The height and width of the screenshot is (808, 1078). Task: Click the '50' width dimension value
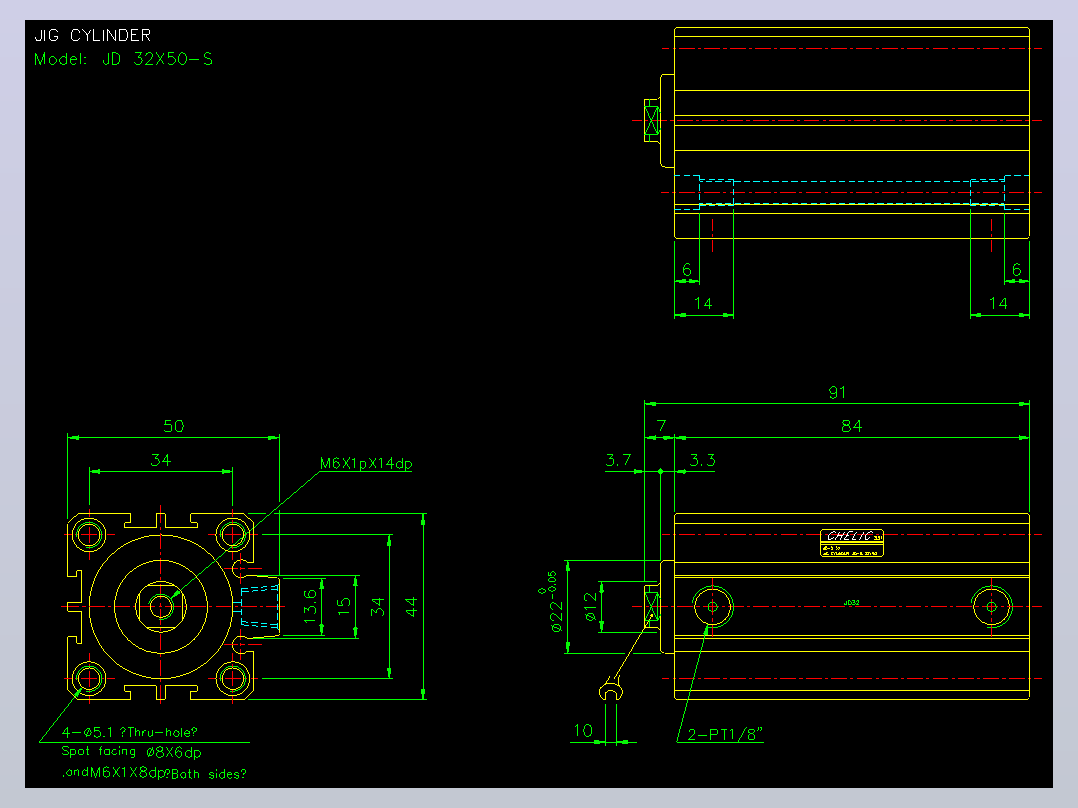(173, 426)
